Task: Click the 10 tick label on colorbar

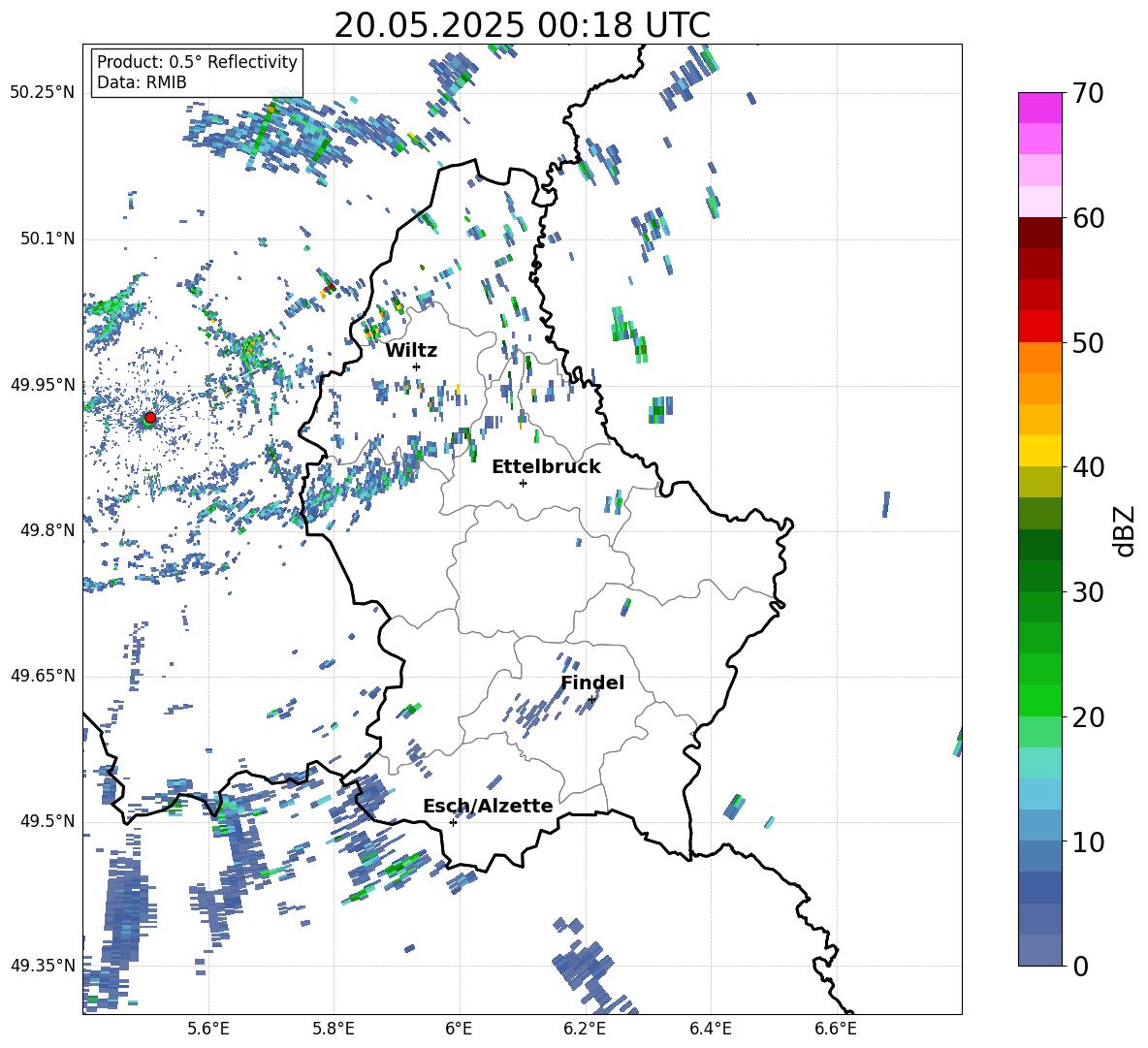Action: (1087, 842)
